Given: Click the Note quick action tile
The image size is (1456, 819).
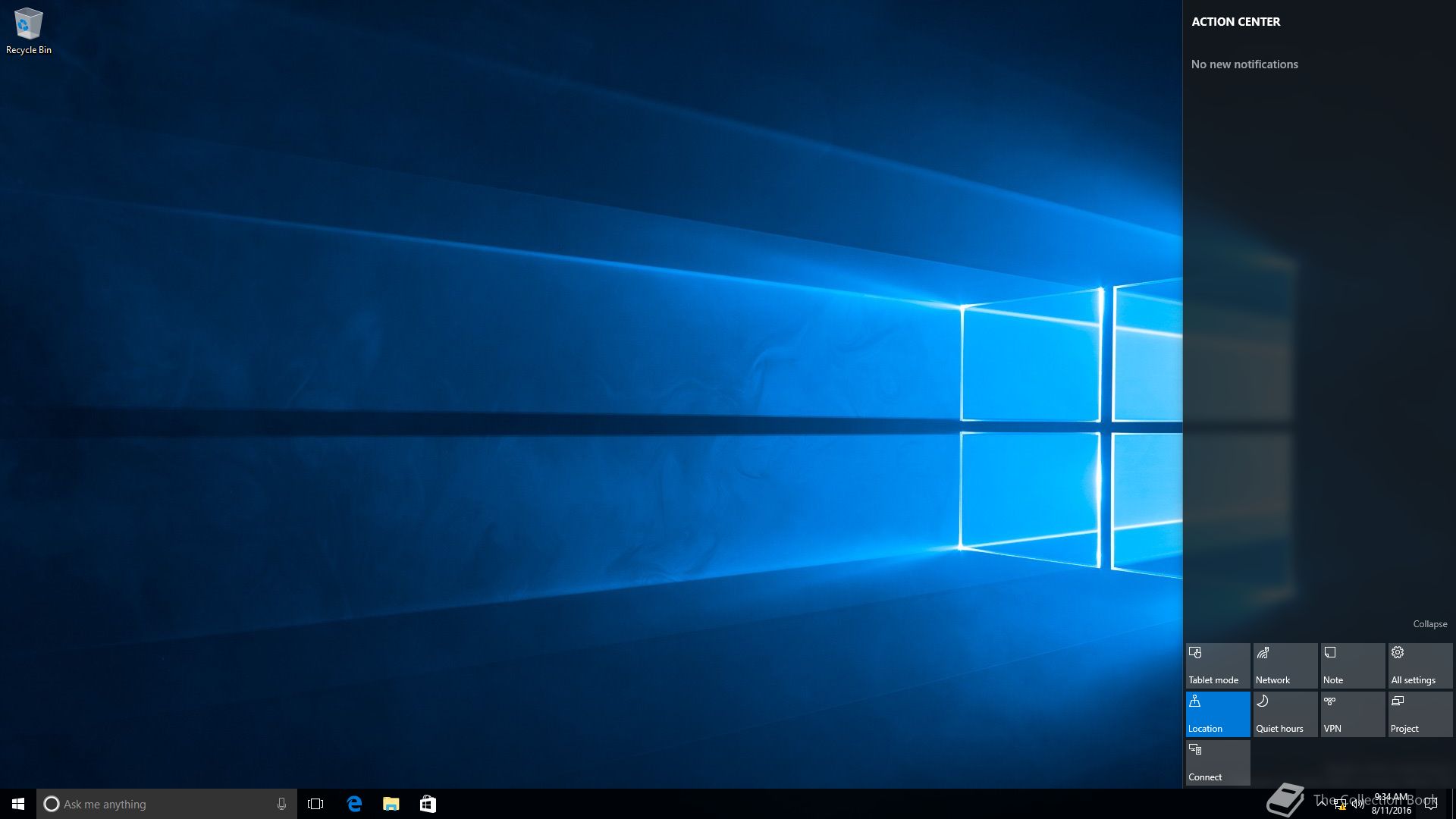Looking at the screenshot, I should click(x=1352, y=666).
